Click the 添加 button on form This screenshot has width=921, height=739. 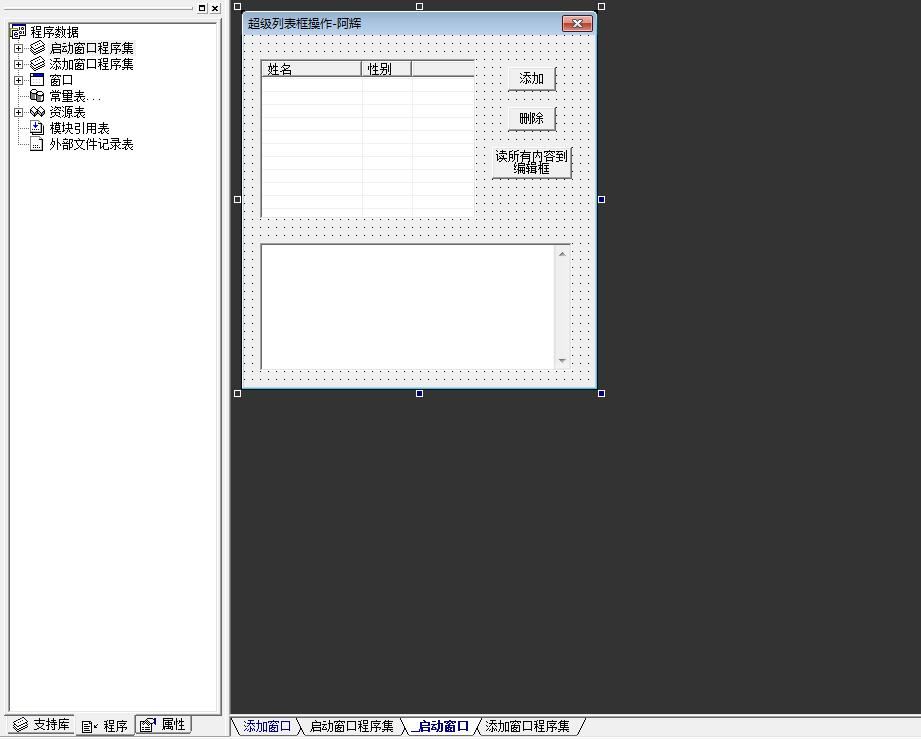click(x=531, y=79)
